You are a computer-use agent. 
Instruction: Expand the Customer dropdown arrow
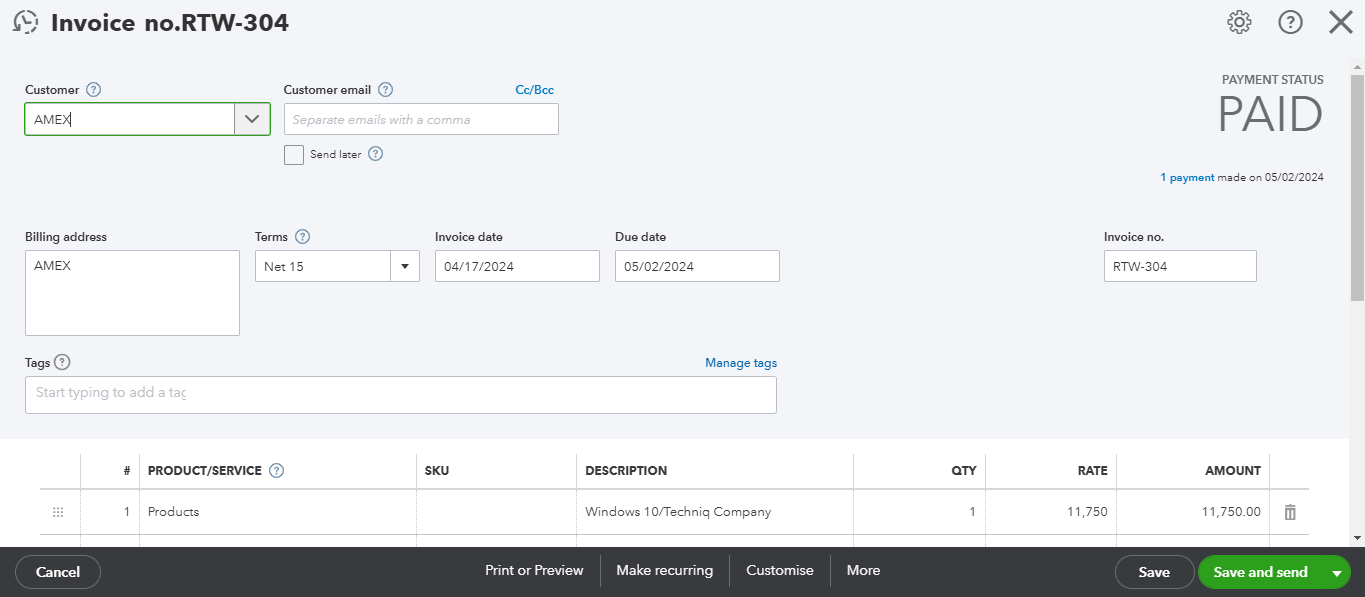coord(252,119)
